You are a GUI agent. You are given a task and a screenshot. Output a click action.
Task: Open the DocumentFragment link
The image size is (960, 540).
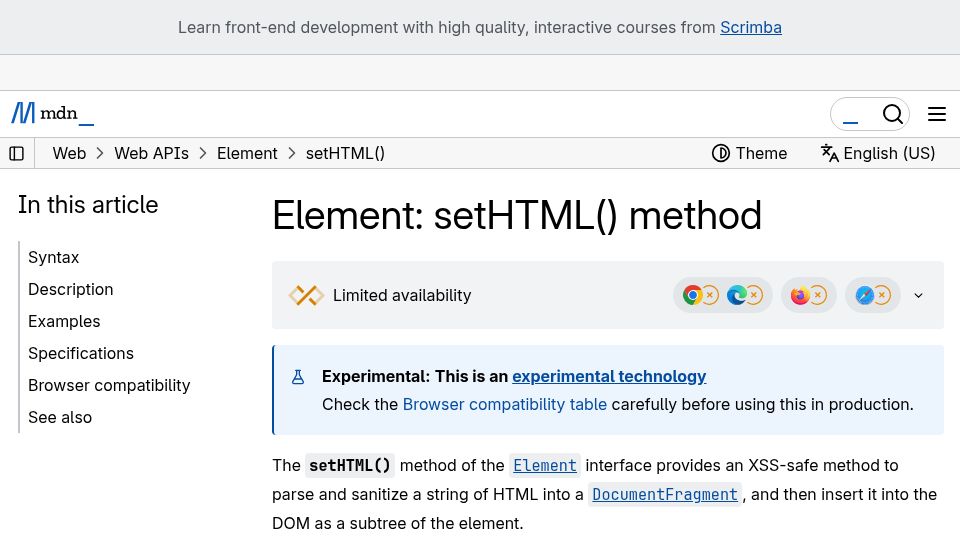point(665,495)
